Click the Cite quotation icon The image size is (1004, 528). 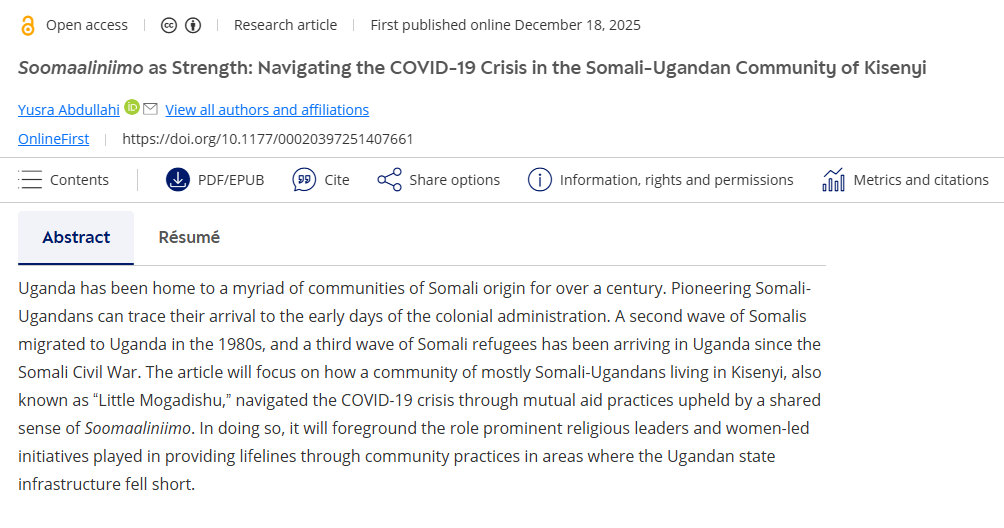coord(304,180)
